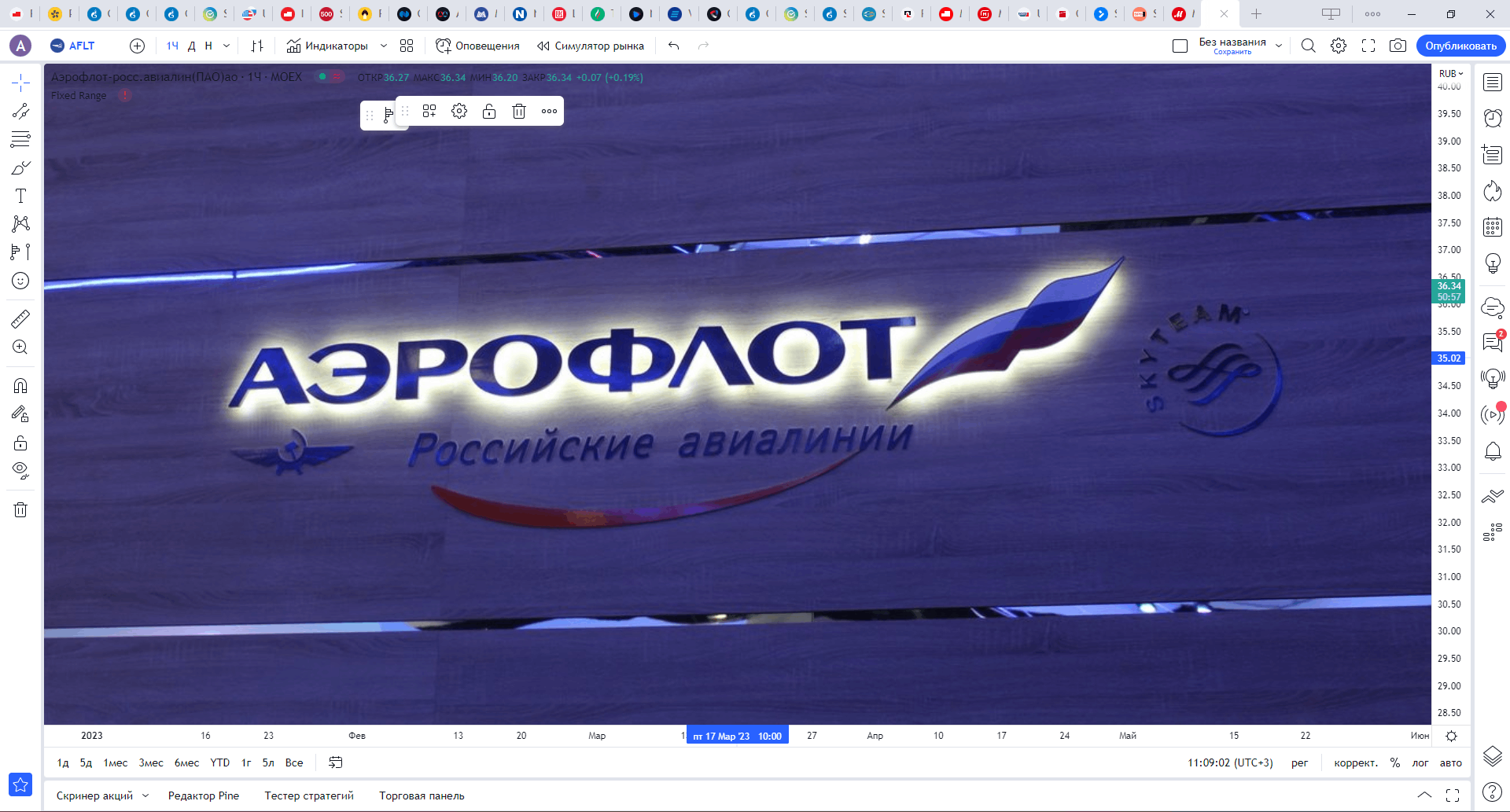Toggle the лог logarithmic scale

point(1420,762)
